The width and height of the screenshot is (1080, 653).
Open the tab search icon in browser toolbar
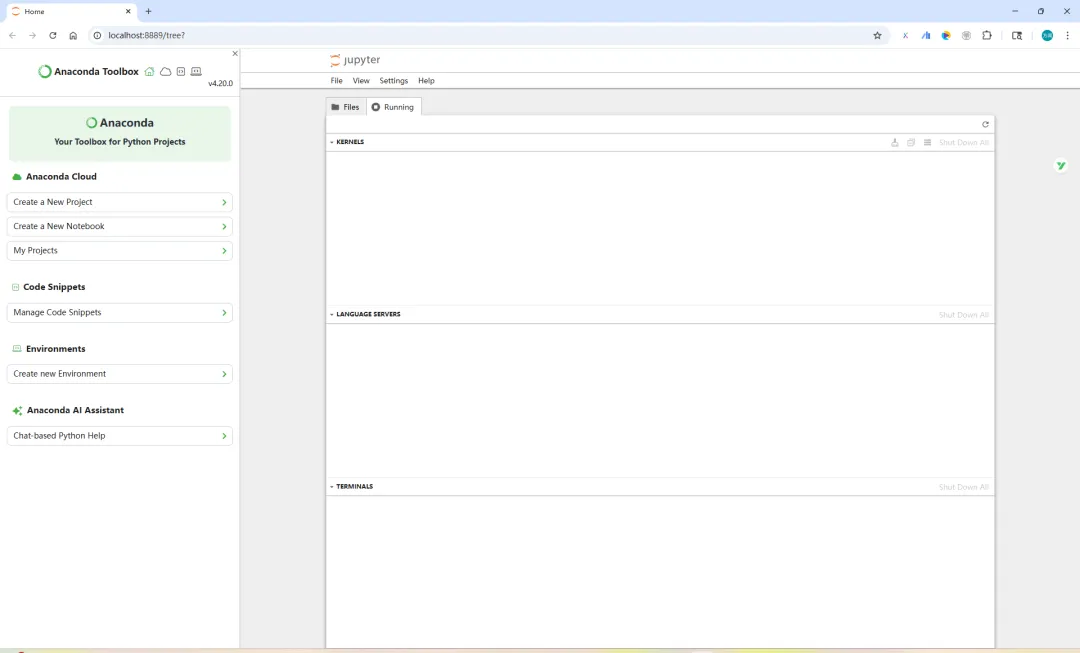tap(1017, 36)
